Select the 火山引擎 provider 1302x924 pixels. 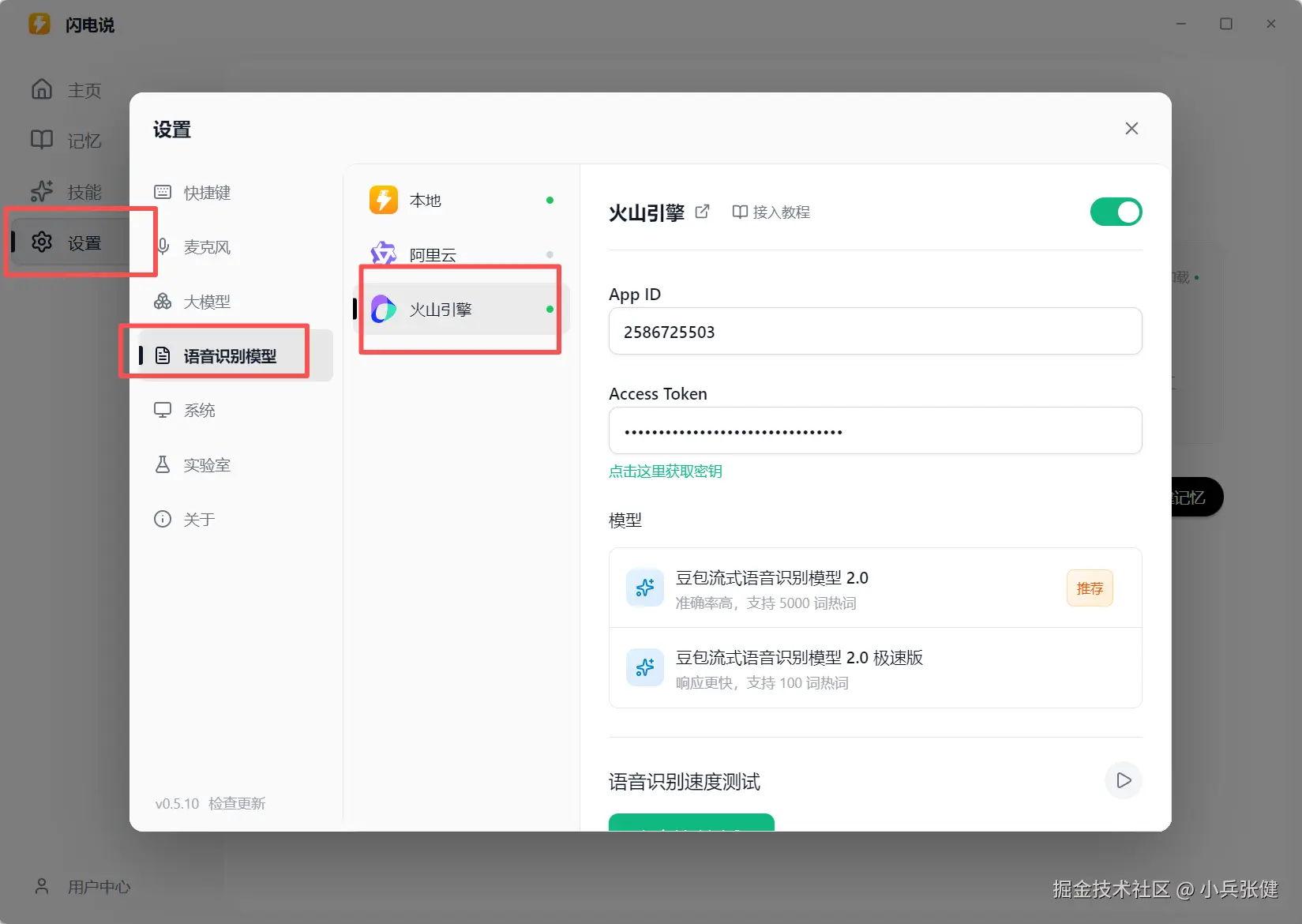click(461, 310)
